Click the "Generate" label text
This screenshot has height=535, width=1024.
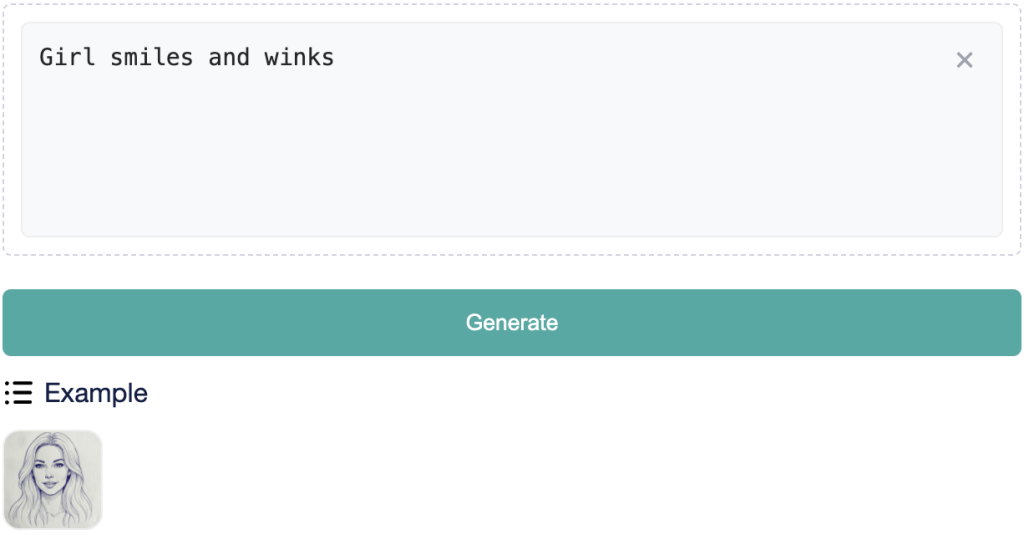[511, 322]
